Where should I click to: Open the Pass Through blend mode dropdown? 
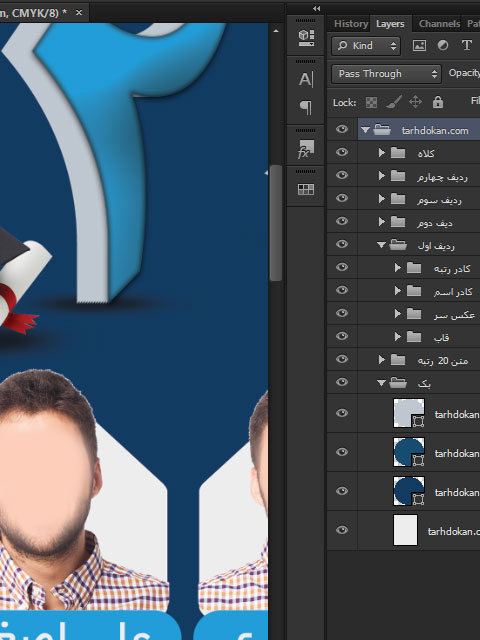(386, 74)
